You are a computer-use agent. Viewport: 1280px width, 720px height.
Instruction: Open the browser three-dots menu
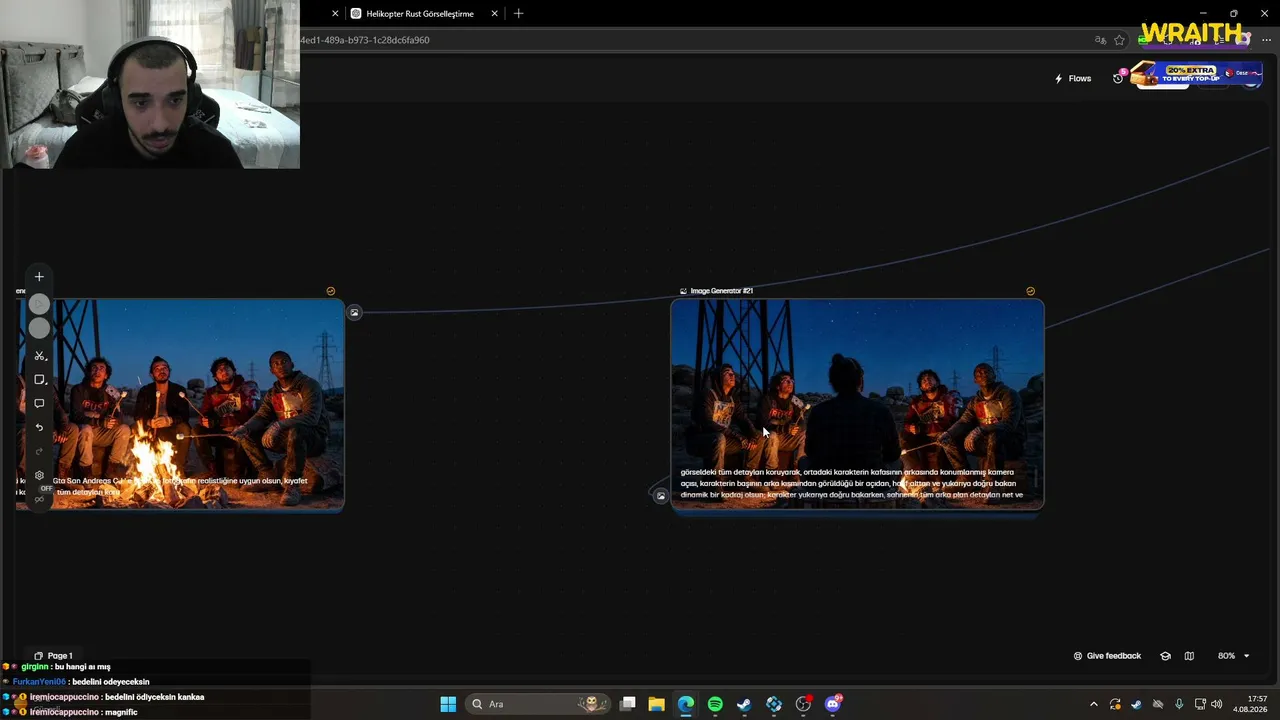[x=1266, y=40]
